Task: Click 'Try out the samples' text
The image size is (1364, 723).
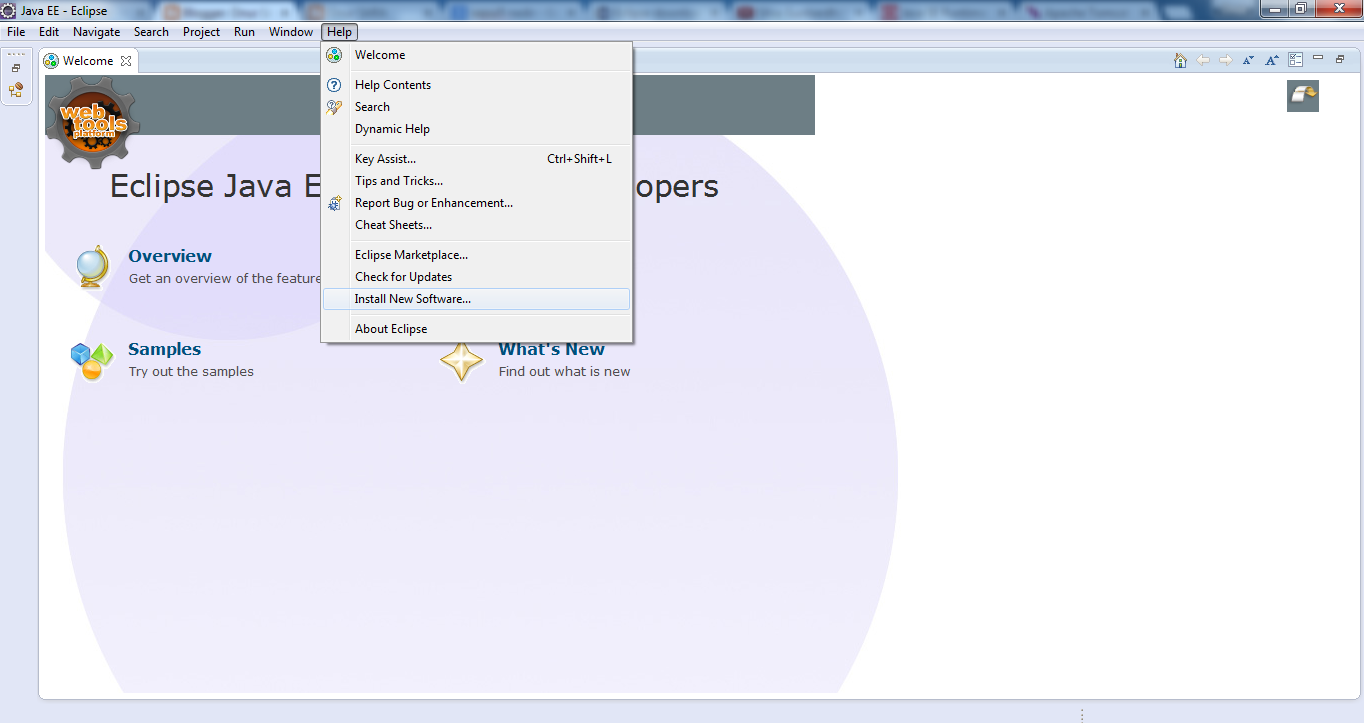Action: [x=191, y=372]
